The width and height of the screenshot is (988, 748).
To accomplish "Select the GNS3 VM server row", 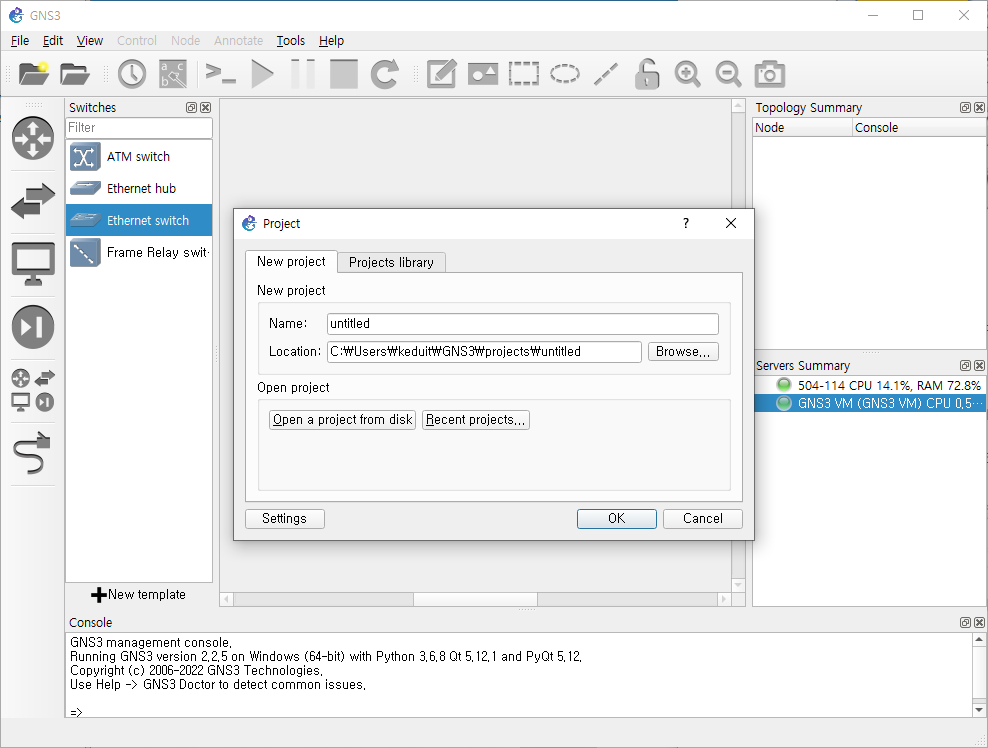I will point(870,403).
